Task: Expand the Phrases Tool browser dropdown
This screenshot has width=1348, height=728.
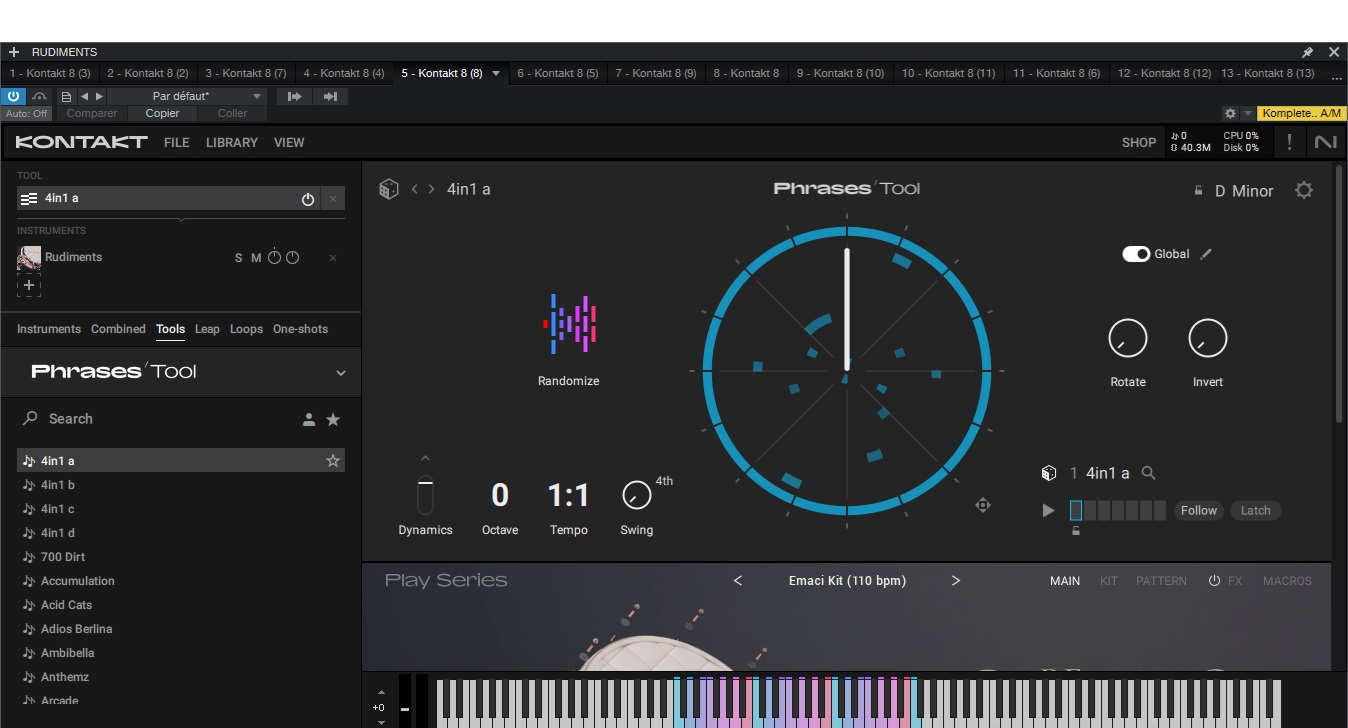Action: pos(341,373)
